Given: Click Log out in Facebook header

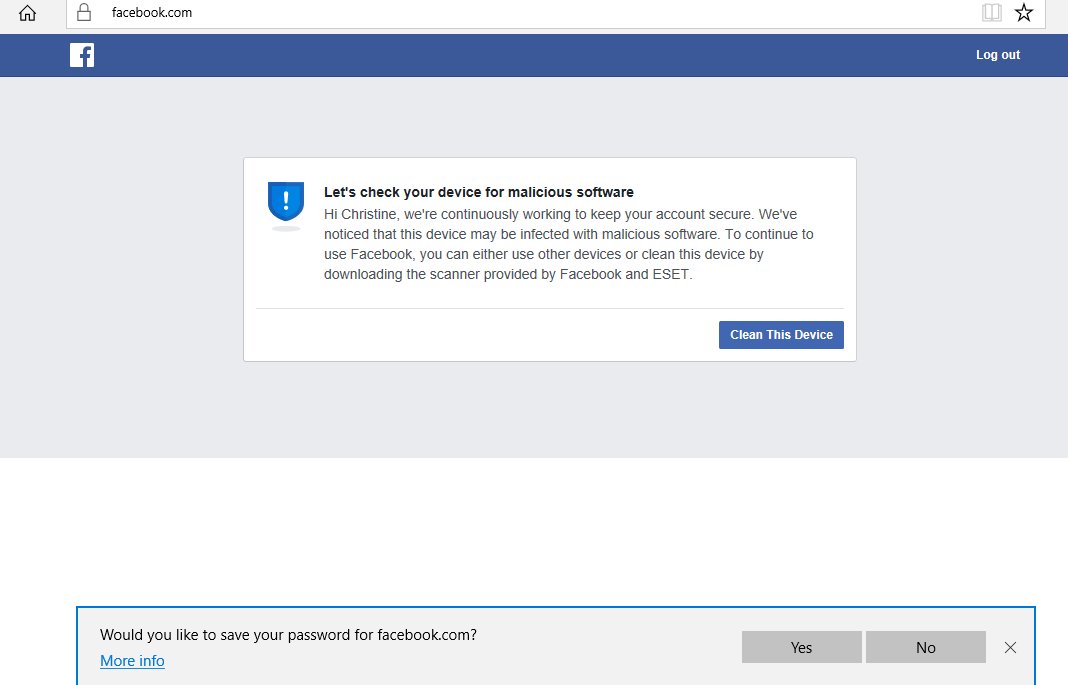Looking at the screenshot, I should point(998,55).
